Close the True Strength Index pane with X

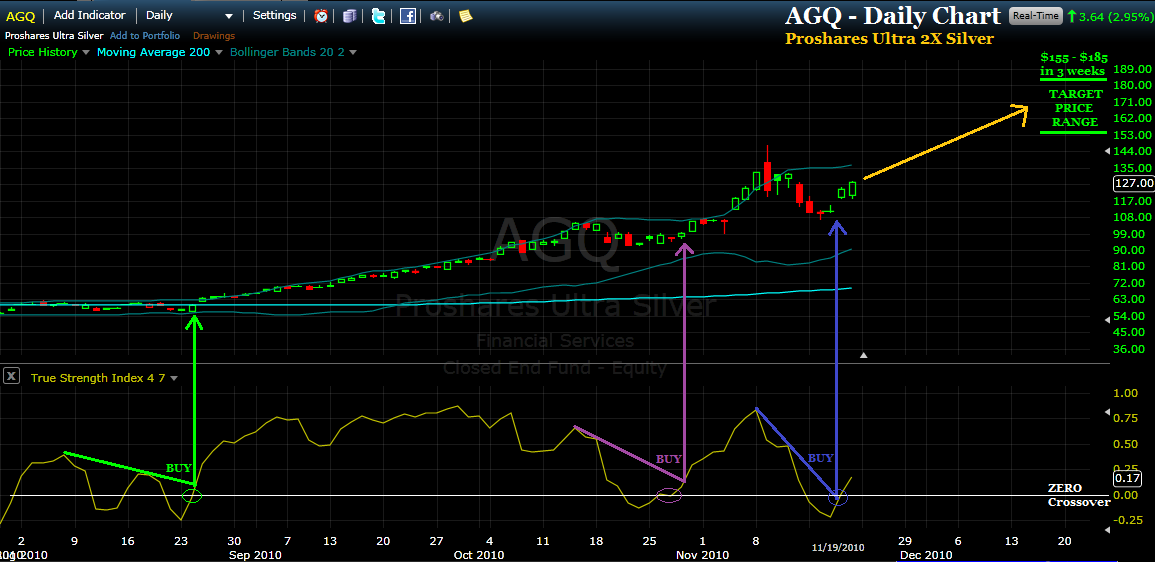[11, 376]
